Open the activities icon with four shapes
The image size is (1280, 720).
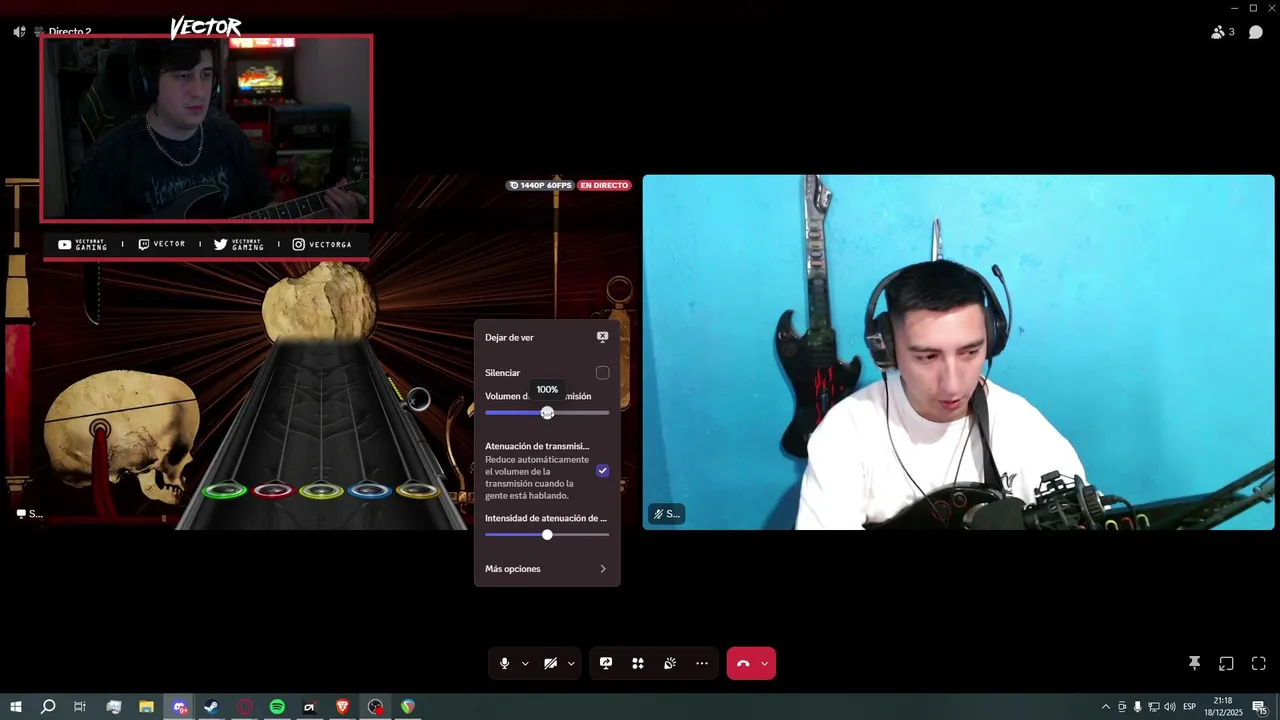[x=638, y=663]
